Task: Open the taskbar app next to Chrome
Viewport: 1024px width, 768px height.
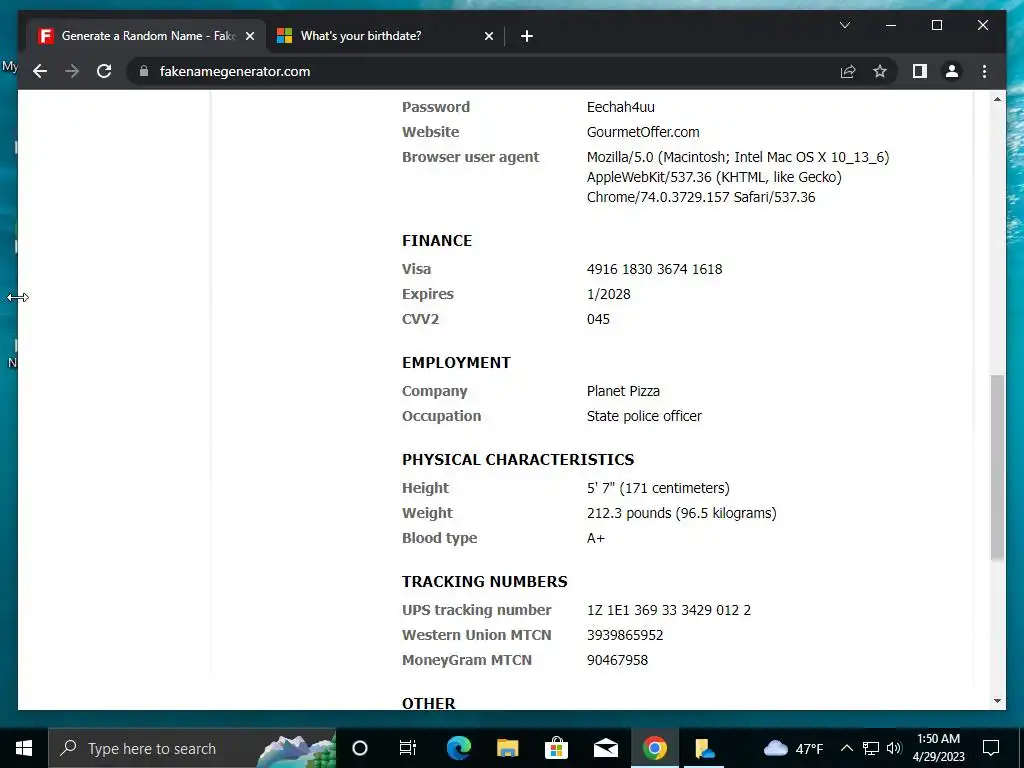Action: [x=704, y=748]
